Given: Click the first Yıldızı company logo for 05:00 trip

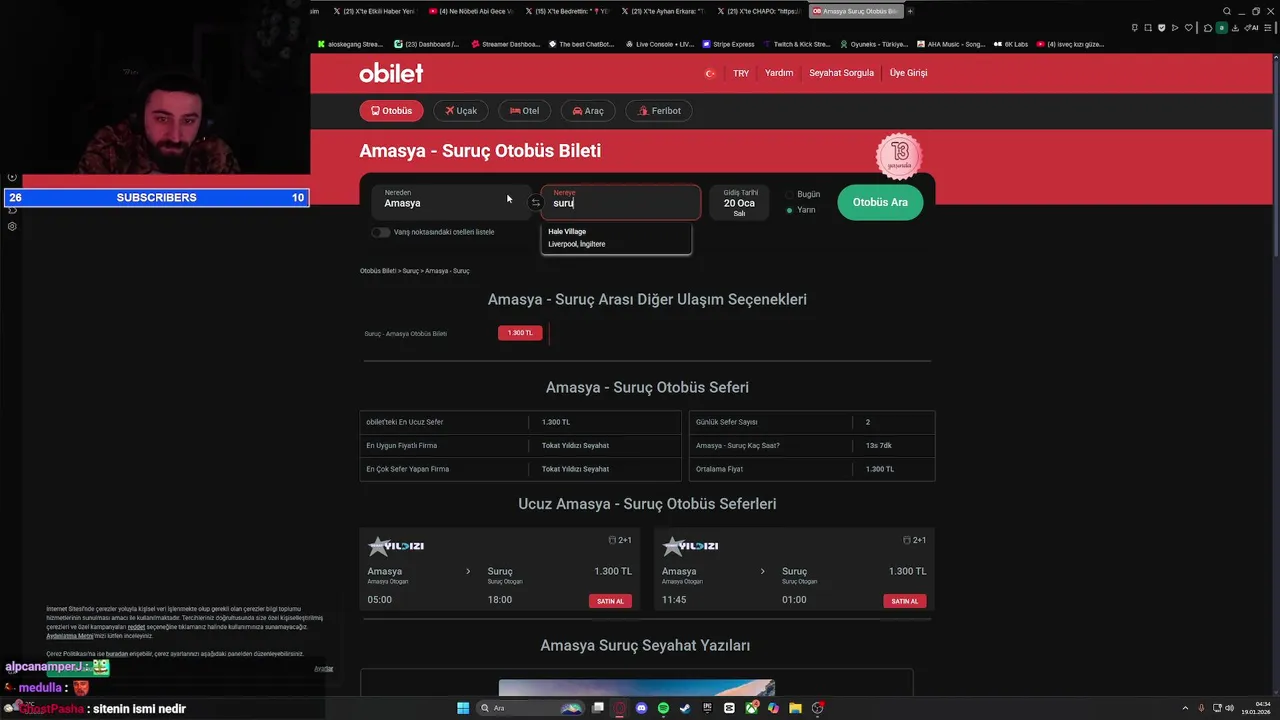Looking at the screenshot, I should click(x=396, y=546).
